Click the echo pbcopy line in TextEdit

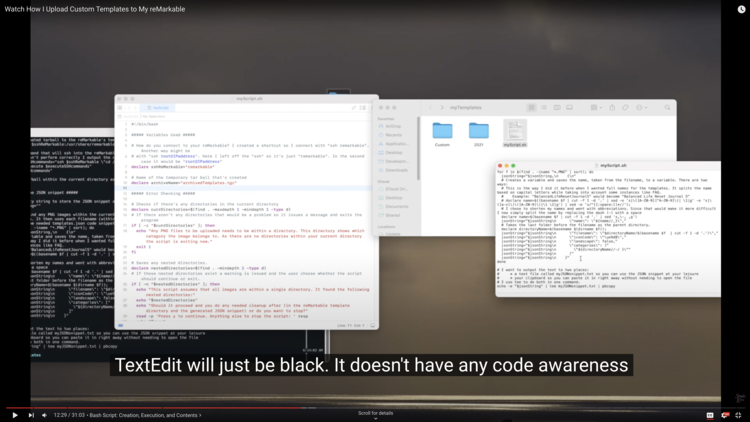click(556, 286)
